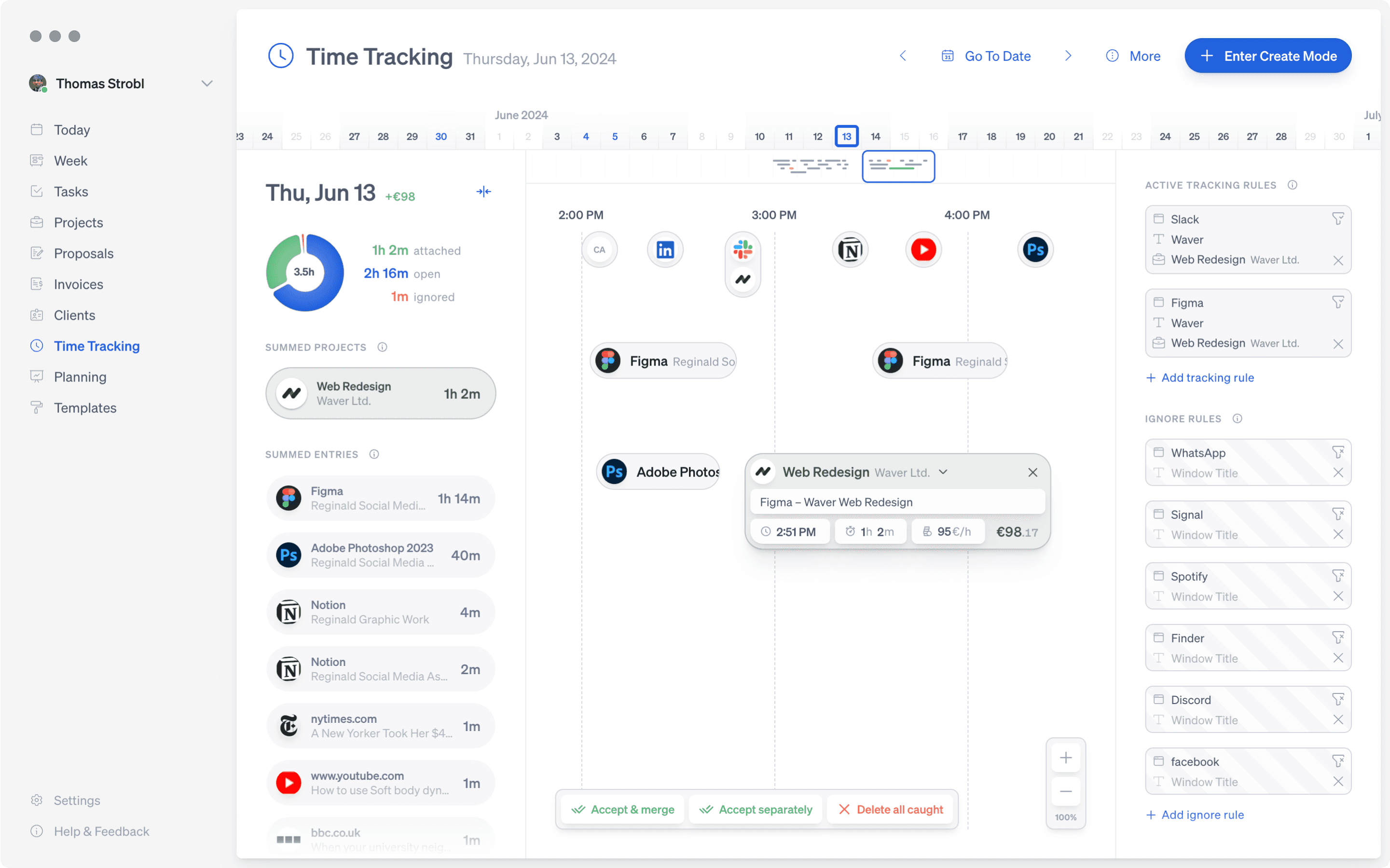
Task: Go to the next day with right chevron
Action: click(x=1068, y=55)
